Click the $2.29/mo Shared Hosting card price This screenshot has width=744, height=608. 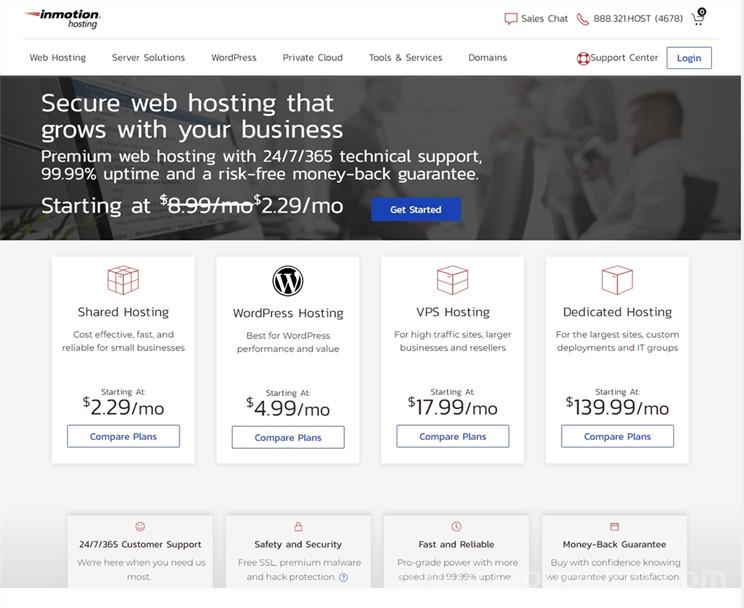(x=123, y=407)
